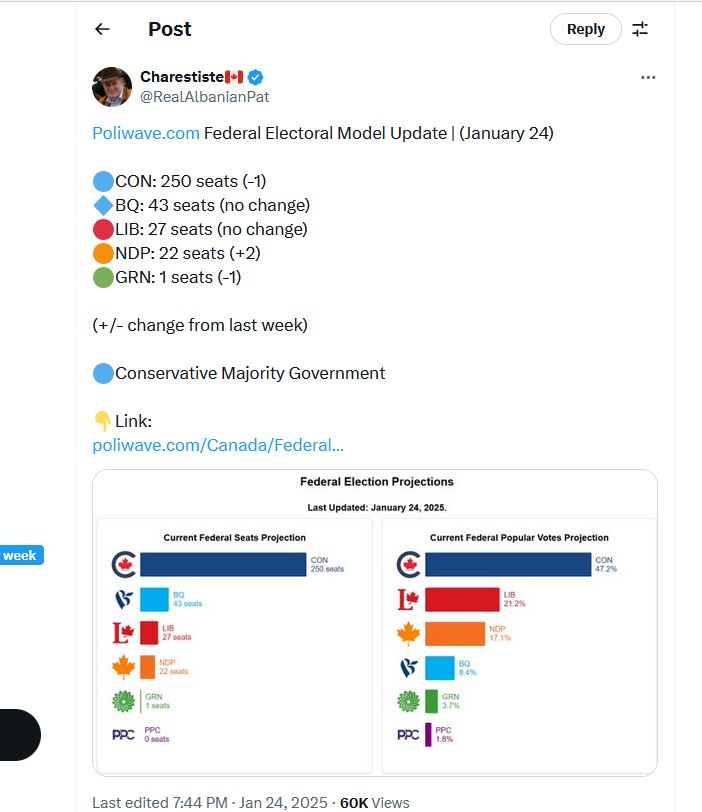Viewport: 702px width, 812px height.
Task: Open the Poliwave.com link in the post's first line
Action: click(146, 133)
